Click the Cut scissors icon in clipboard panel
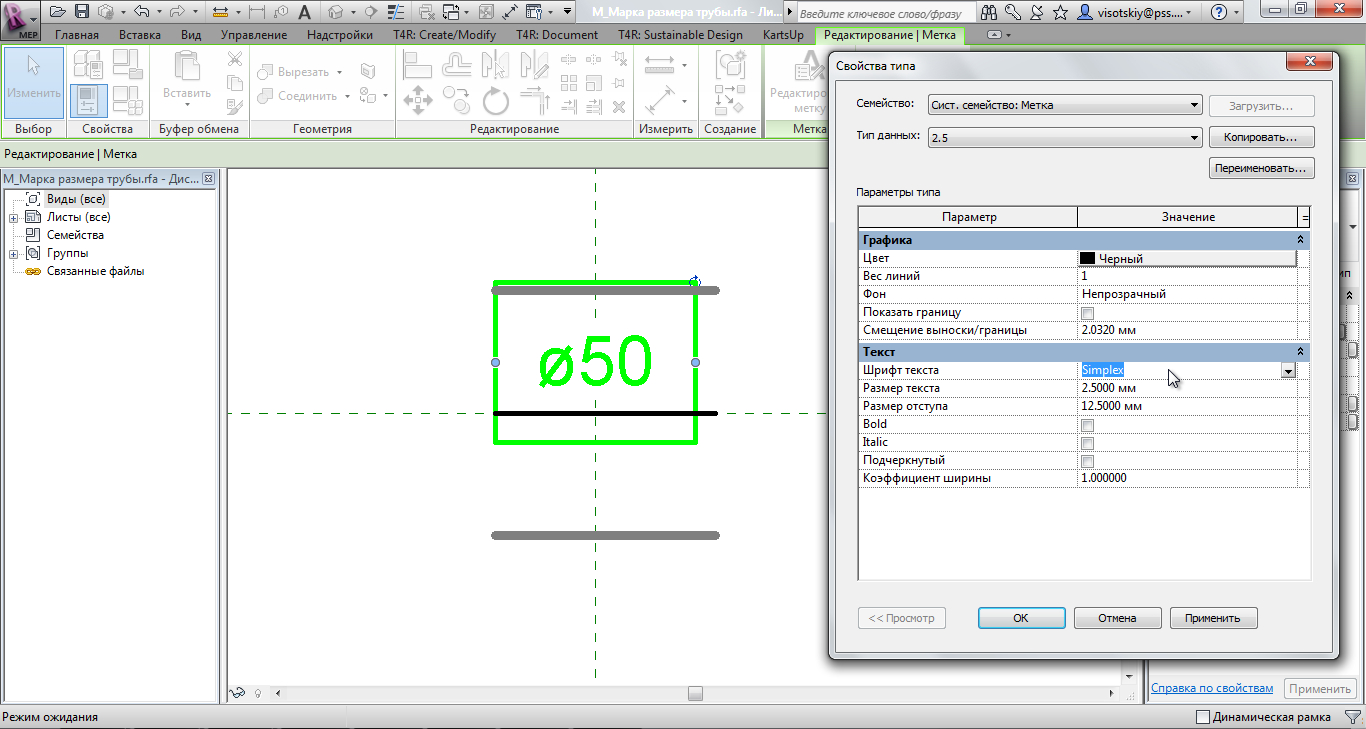1366x729 pixels. [235, 59]
